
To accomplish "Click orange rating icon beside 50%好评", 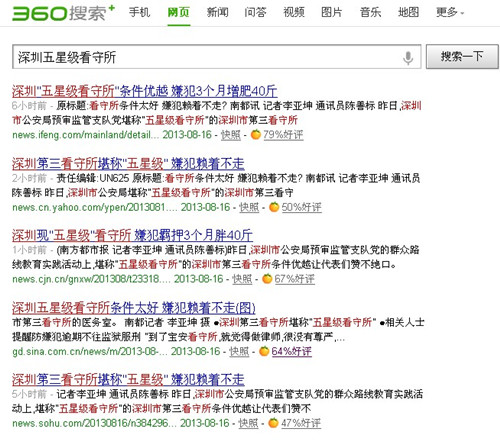I will (274, 207).
